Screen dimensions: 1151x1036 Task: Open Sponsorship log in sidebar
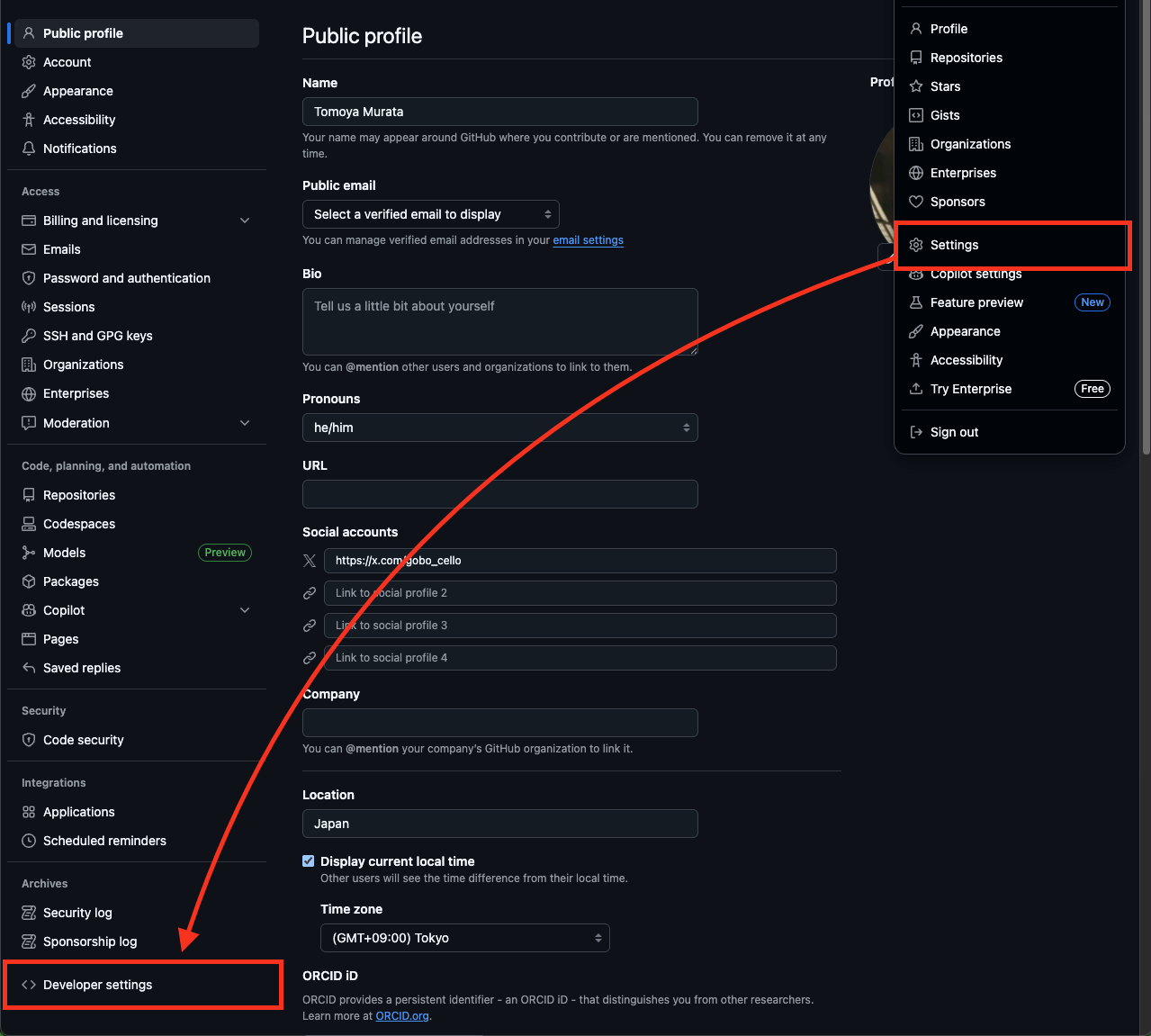[137, 941]
